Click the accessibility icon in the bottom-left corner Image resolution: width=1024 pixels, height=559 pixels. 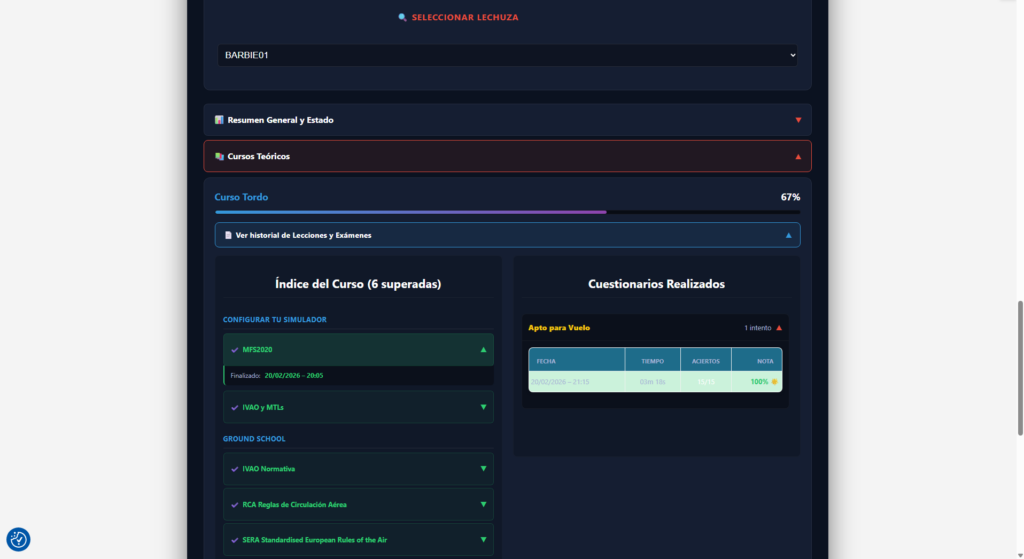point(18,539)
